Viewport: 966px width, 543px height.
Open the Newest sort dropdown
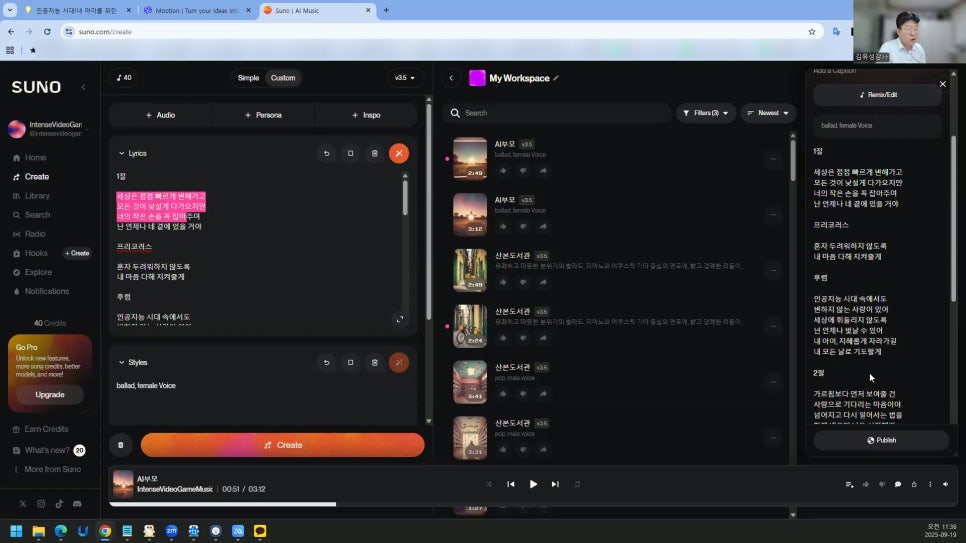[768, 113]
